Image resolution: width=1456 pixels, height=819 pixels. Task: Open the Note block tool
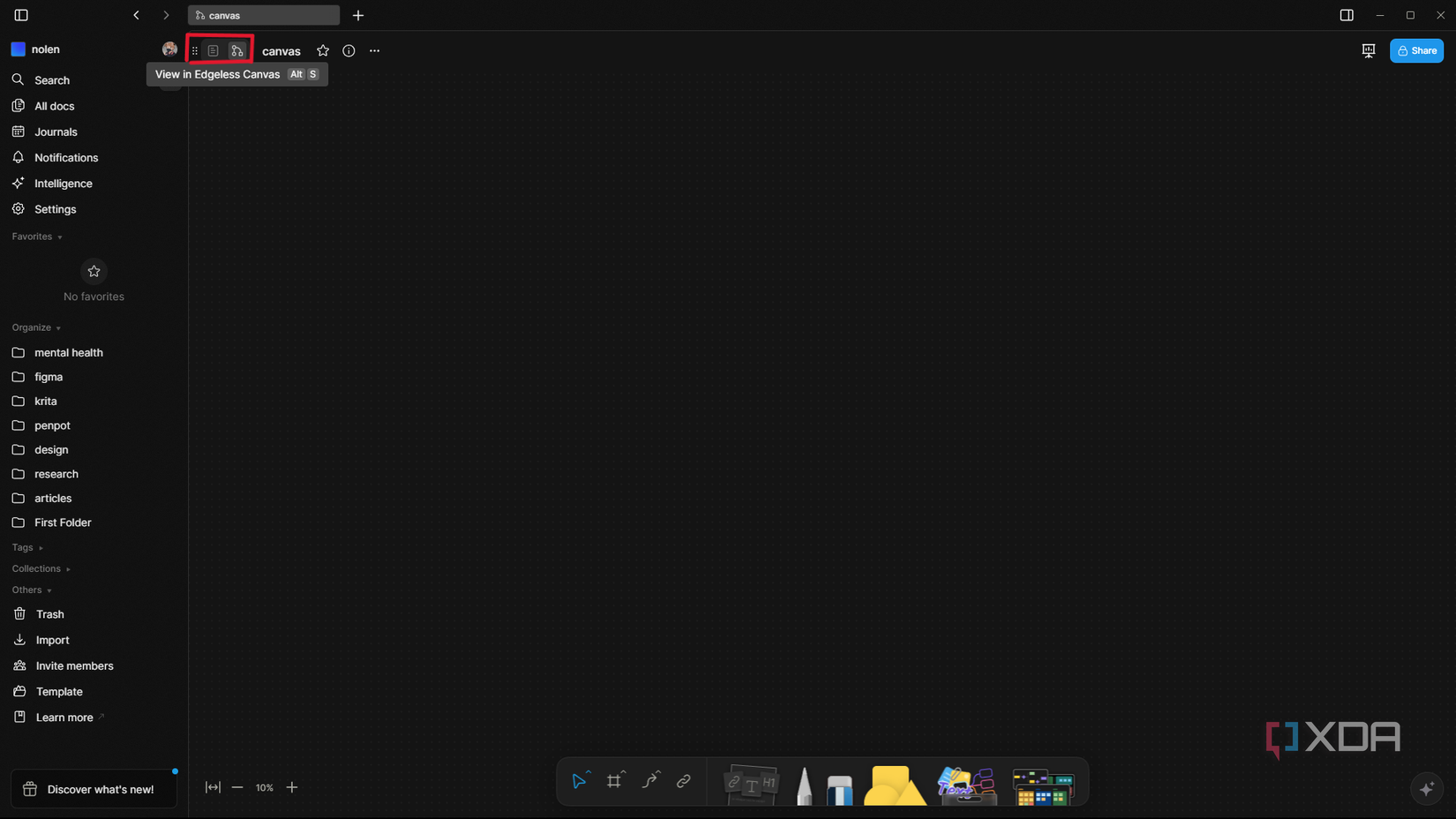click(x=749, y=782)
